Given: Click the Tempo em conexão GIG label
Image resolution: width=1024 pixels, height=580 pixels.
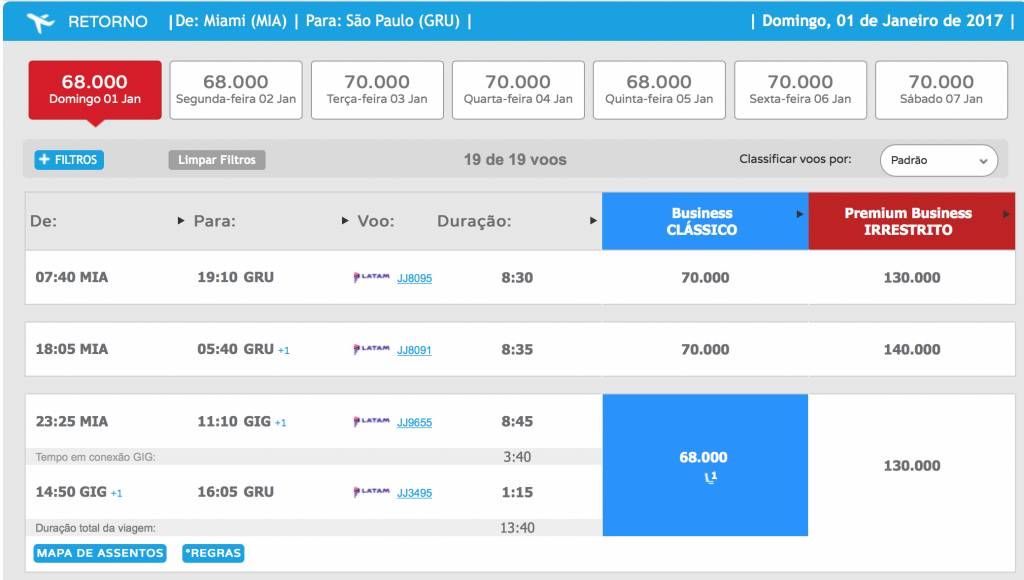Looking at the screenshot, I should coord(95,457).
